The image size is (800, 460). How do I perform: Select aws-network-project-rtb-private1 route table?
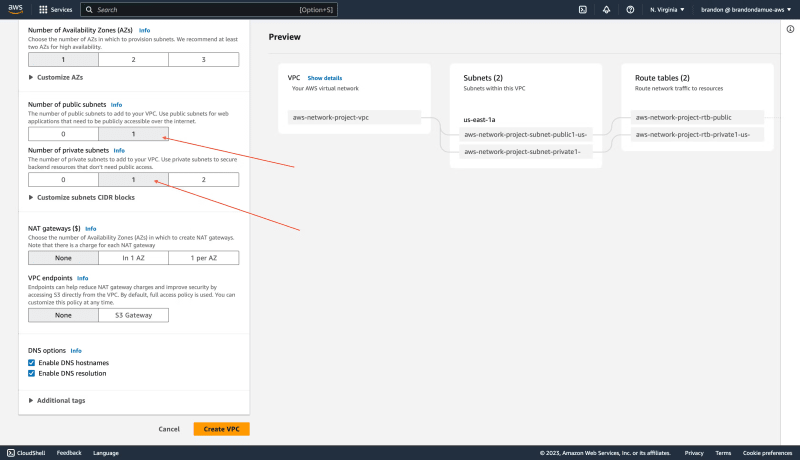click(697, 135)
